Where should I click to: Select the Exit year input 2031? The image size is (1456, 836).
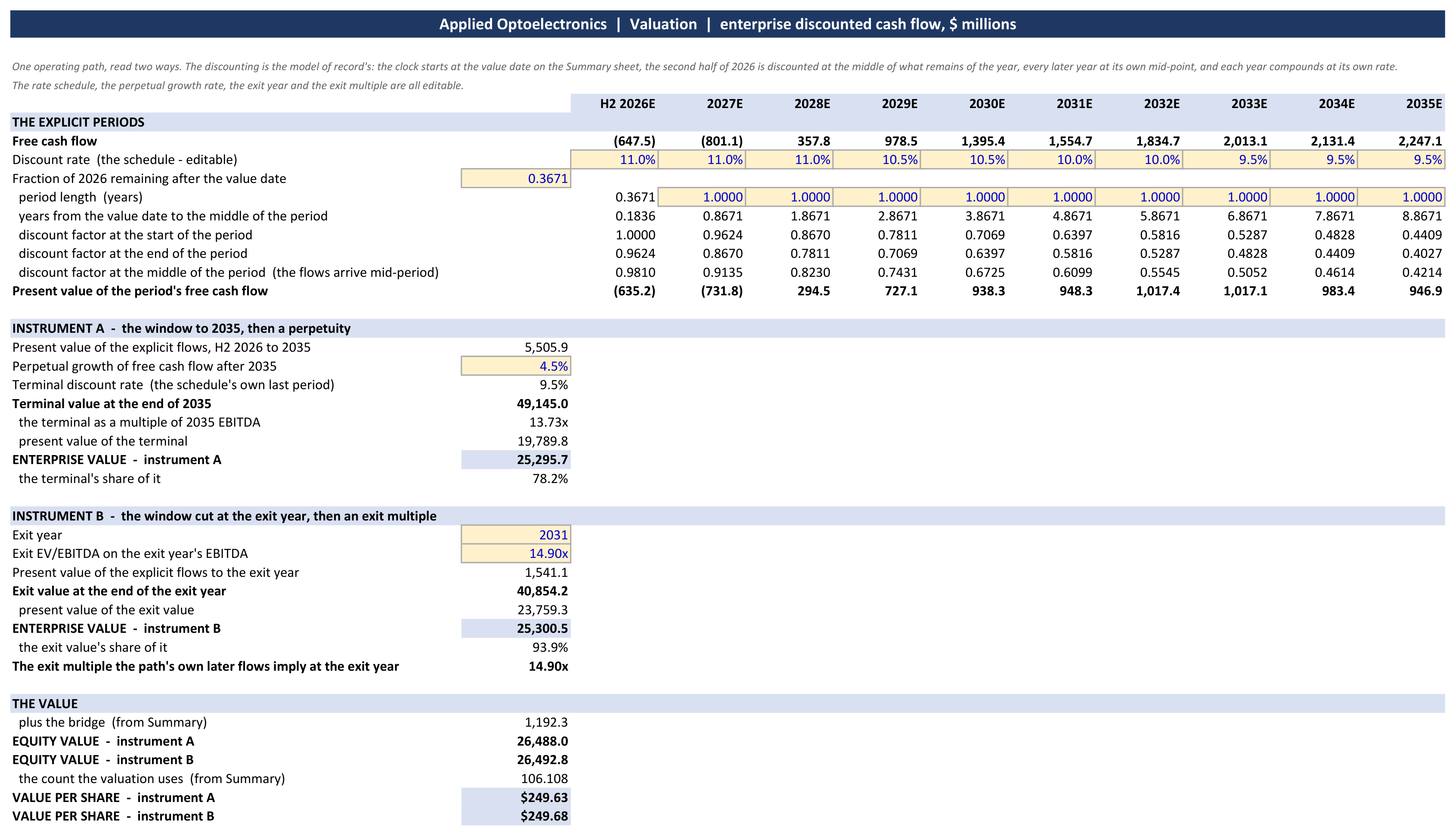516,535
